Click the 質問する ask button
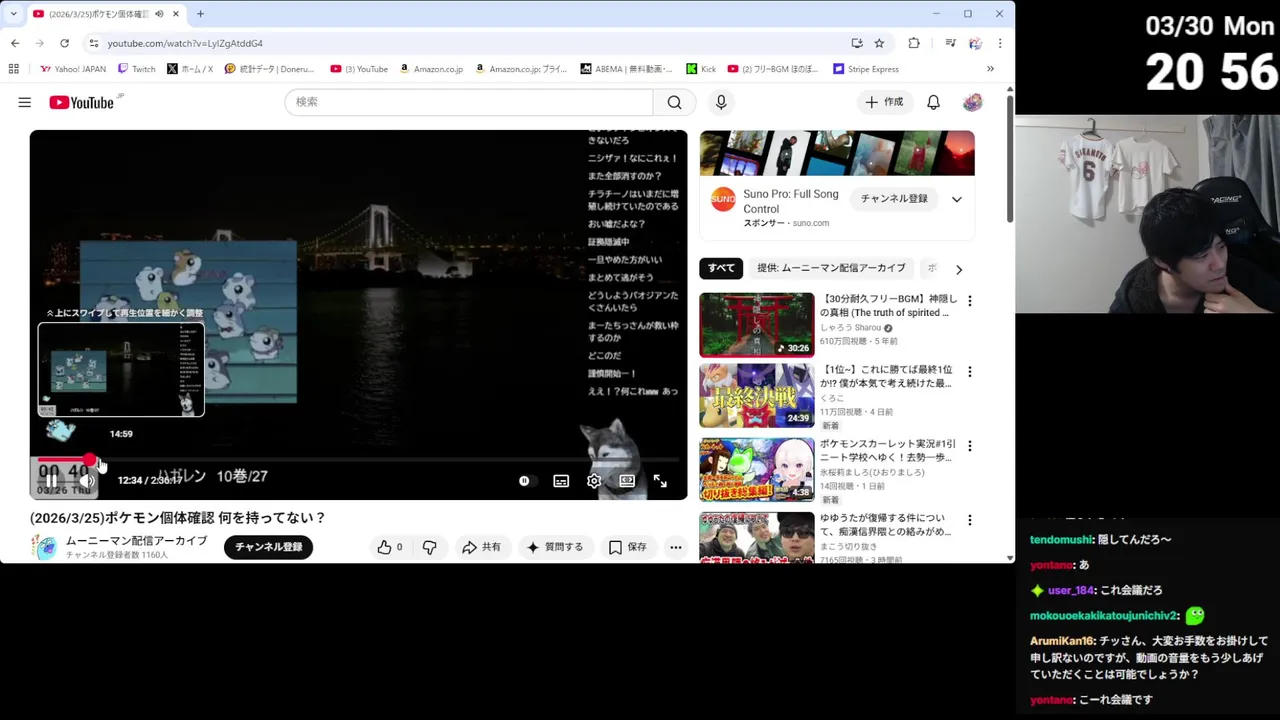 pyautogui.click(x=555, y=547)
